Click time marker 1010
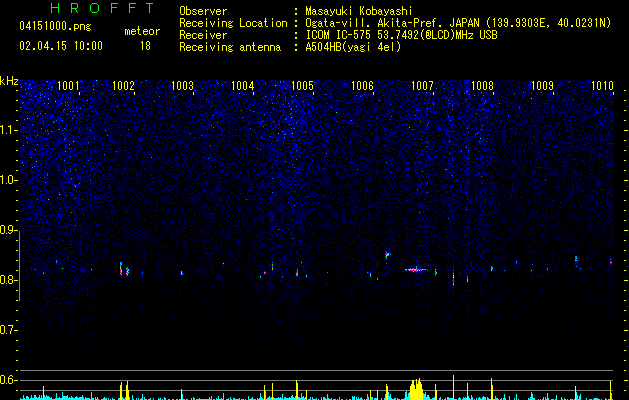Screen dimensions: 629x400 click(603, 86)
